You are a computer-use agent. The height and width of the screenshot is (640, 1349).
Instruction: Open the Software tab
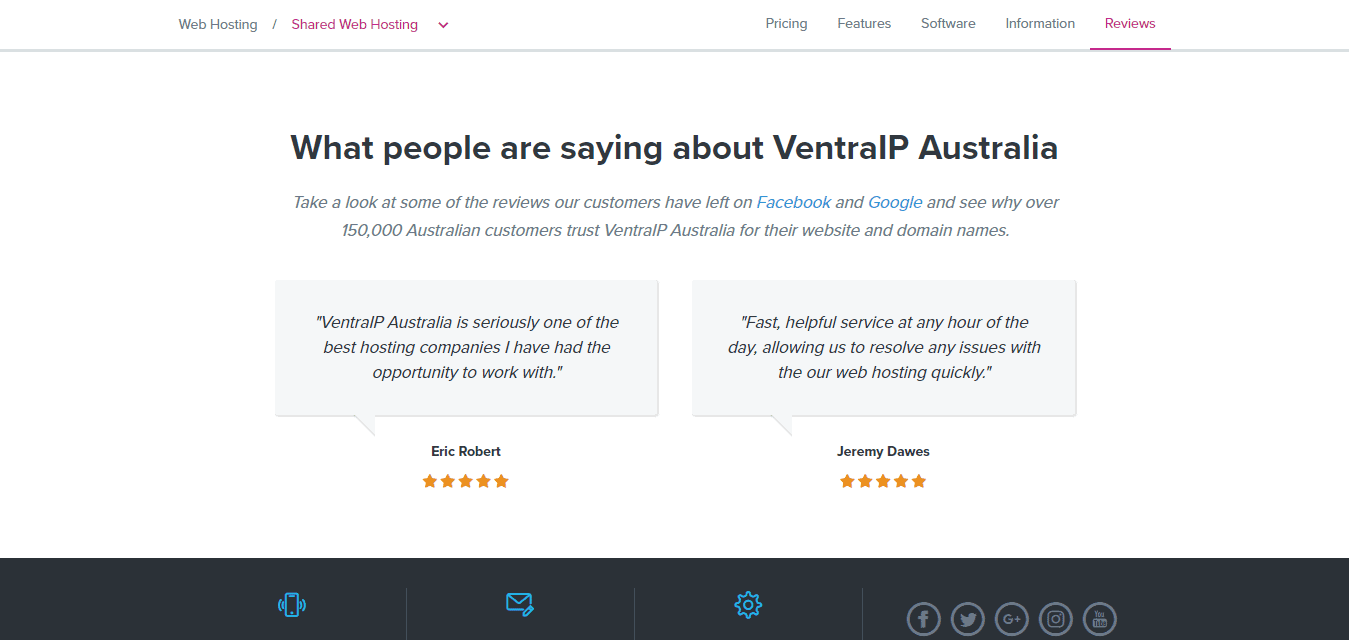pyautogui.click(x=948, y=24)
